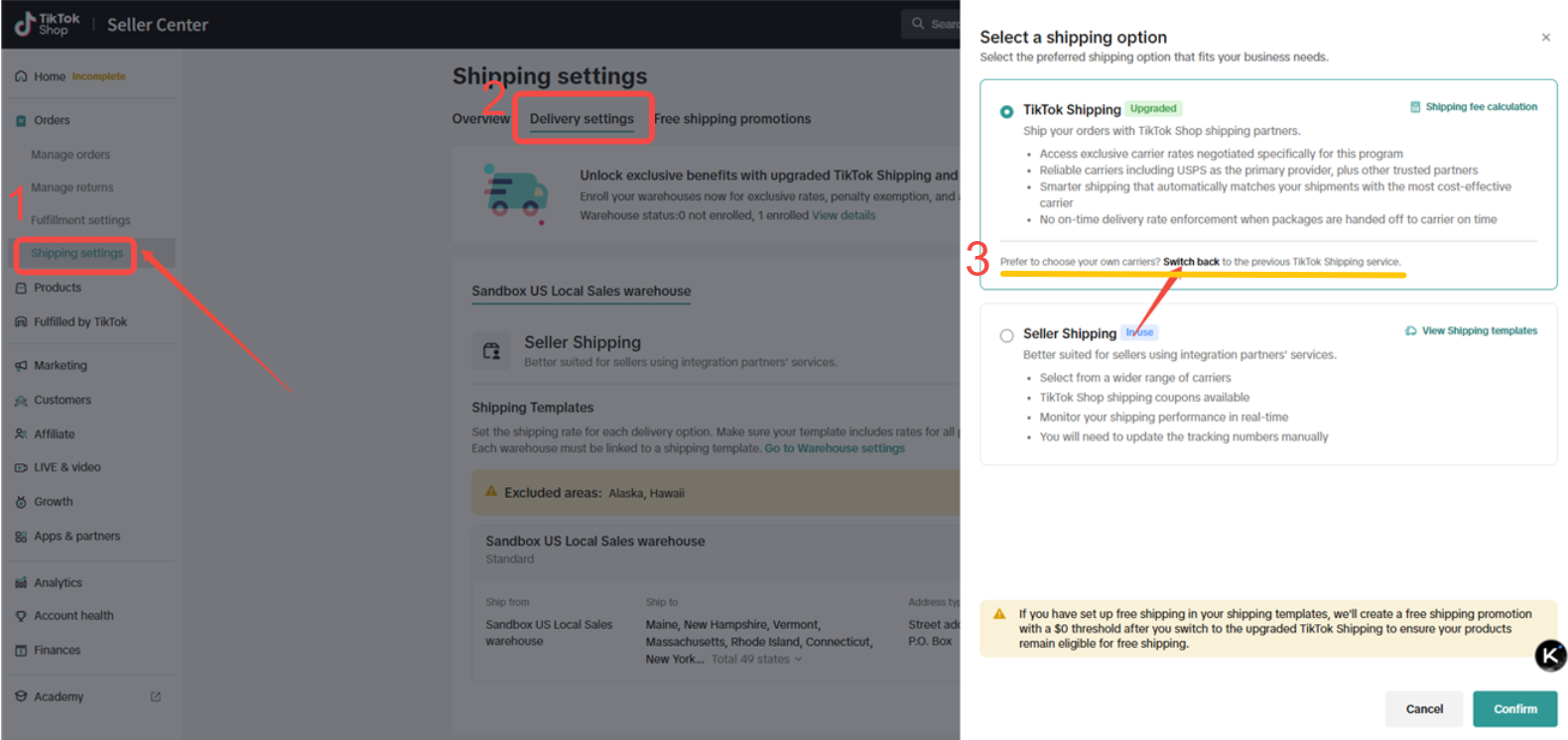
Task: Click the Marketing megaphone icon
Action: click(21, 366)
